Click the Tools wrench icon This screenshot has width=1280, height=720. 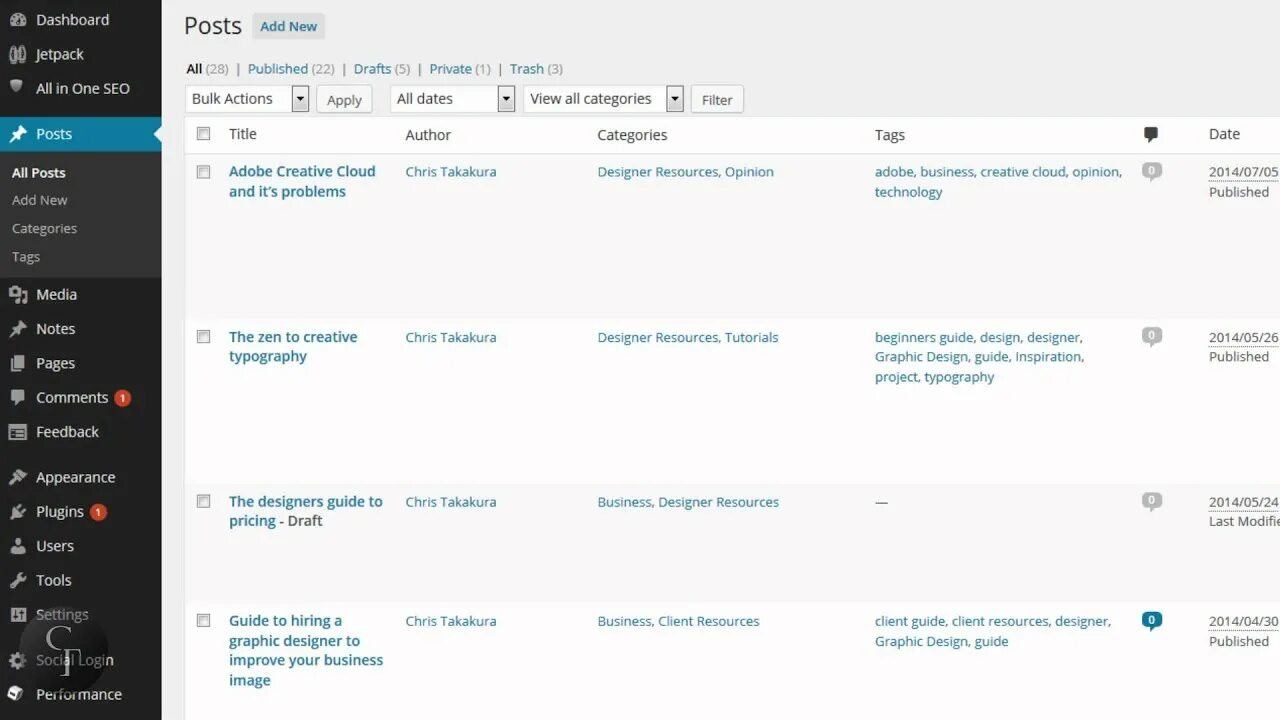[x=17, y=581]
